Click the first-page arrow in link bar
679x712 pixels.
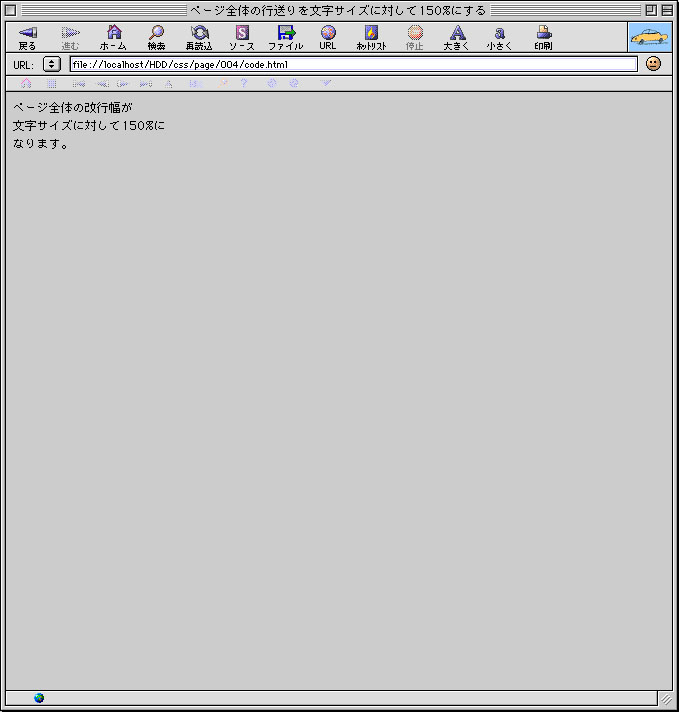79,84
